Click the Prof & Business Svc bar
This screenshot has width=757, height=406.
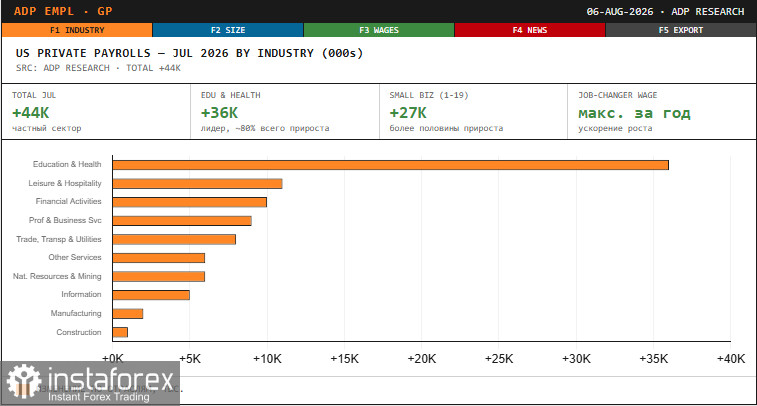182,221
